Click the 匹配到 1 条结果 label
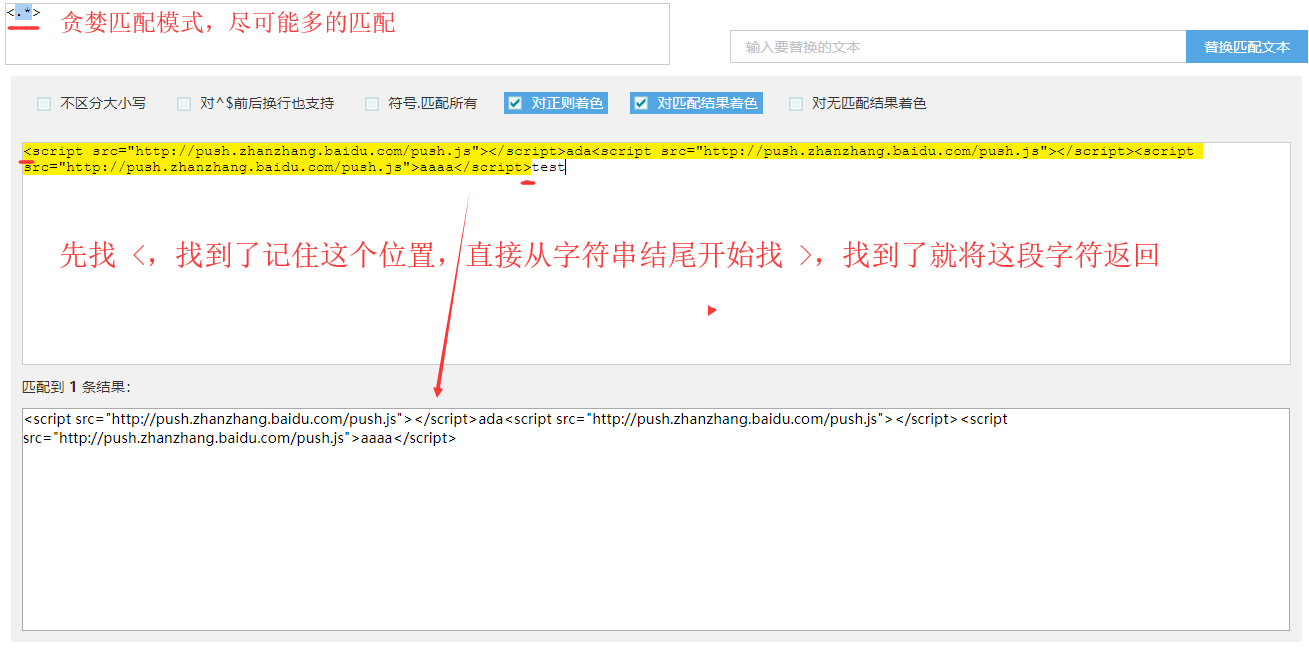 pos(76,387)
